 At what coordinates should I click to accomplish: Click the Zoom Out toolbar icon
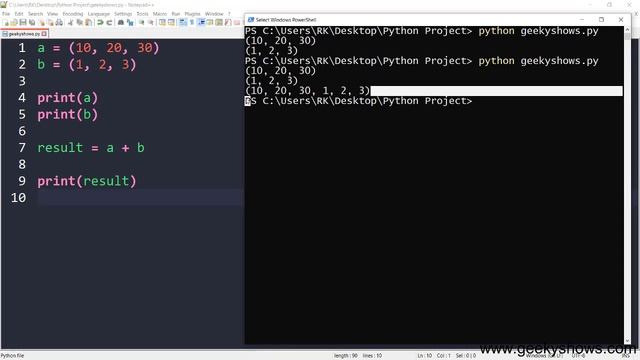click(x=151, y=22)
